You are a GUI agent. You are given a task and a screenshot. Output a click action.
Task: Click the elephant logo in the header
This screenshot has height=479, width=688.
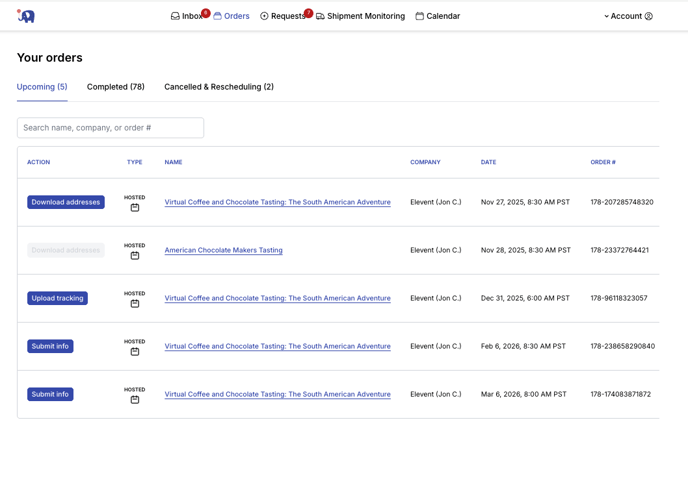point(26,16)
